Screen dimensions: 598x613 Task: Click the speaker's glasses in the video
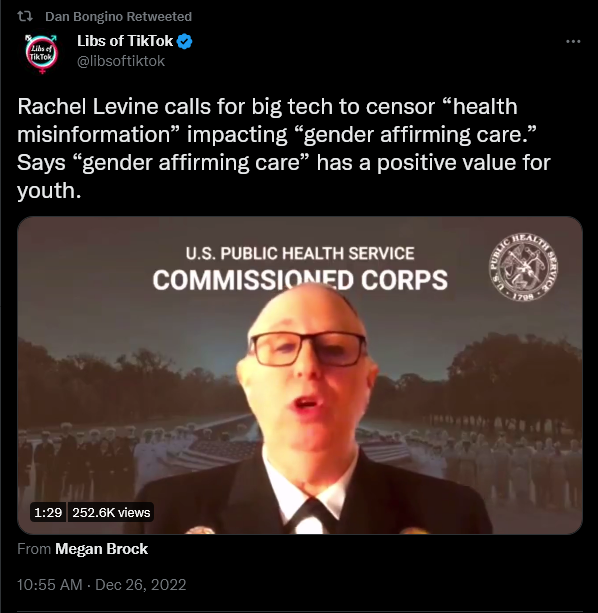(x=308, y=349)
